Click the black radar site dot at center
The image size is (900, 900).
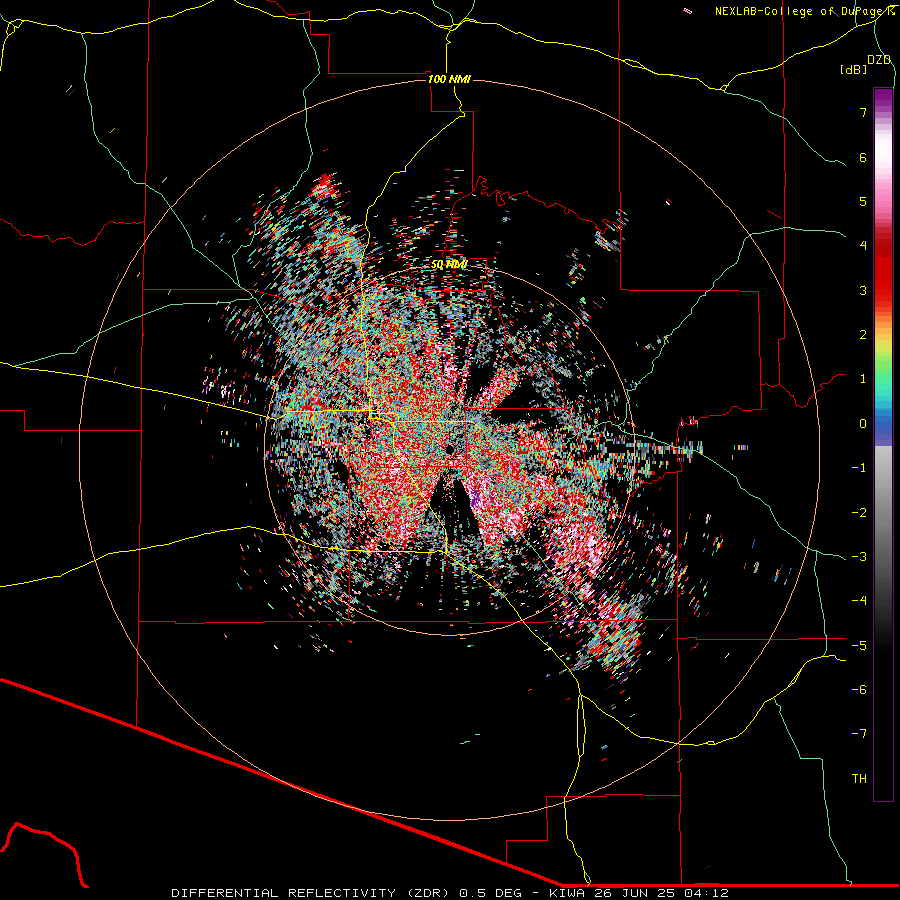(x=450, y=449)
